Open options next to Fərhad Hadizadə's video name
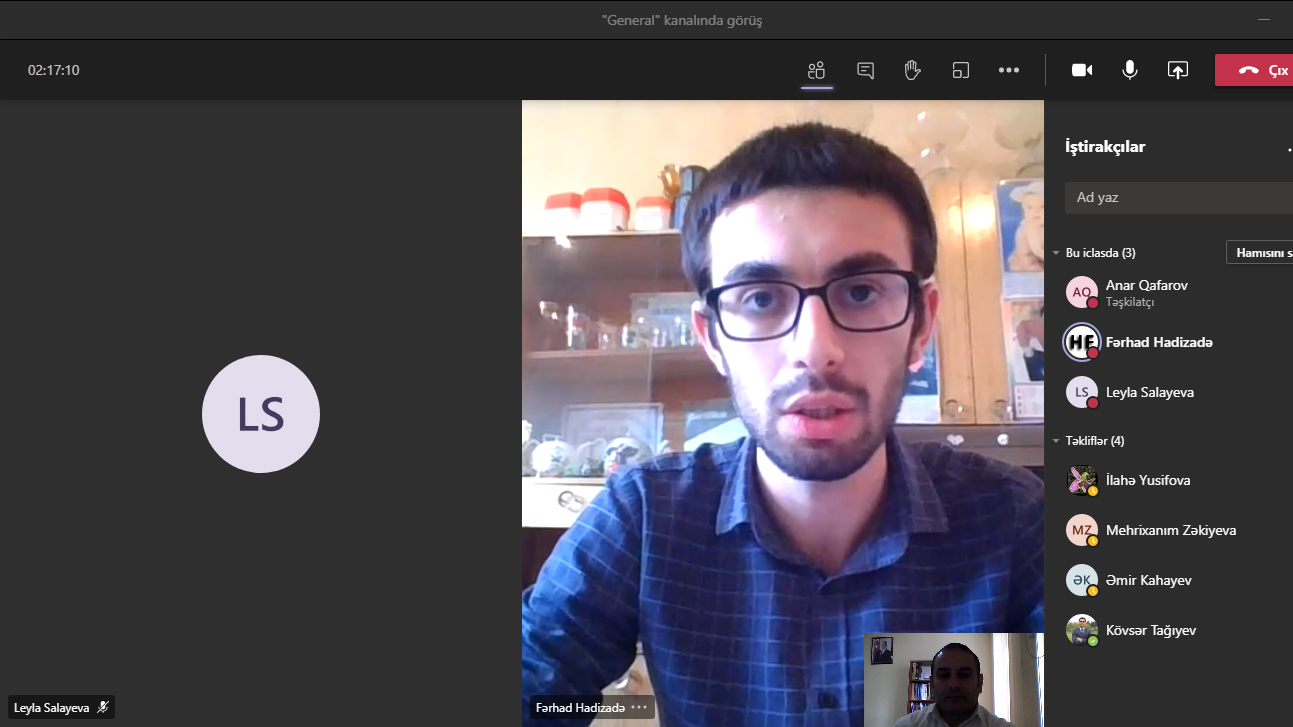 pyautogui.click(x=639, y=708)
